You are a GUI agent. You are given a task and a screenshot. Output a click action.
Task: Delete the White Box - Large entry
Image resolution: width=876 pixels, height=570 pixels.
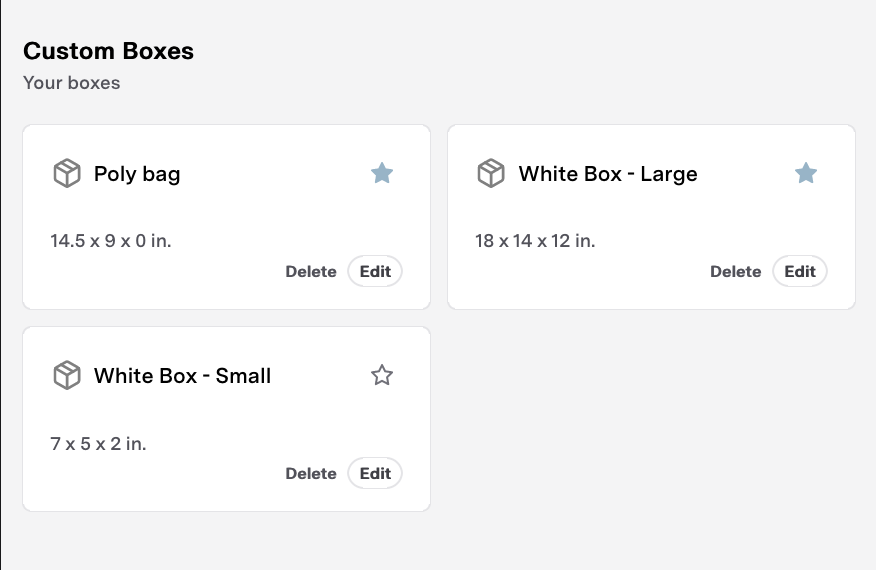(x=735, y=272)
